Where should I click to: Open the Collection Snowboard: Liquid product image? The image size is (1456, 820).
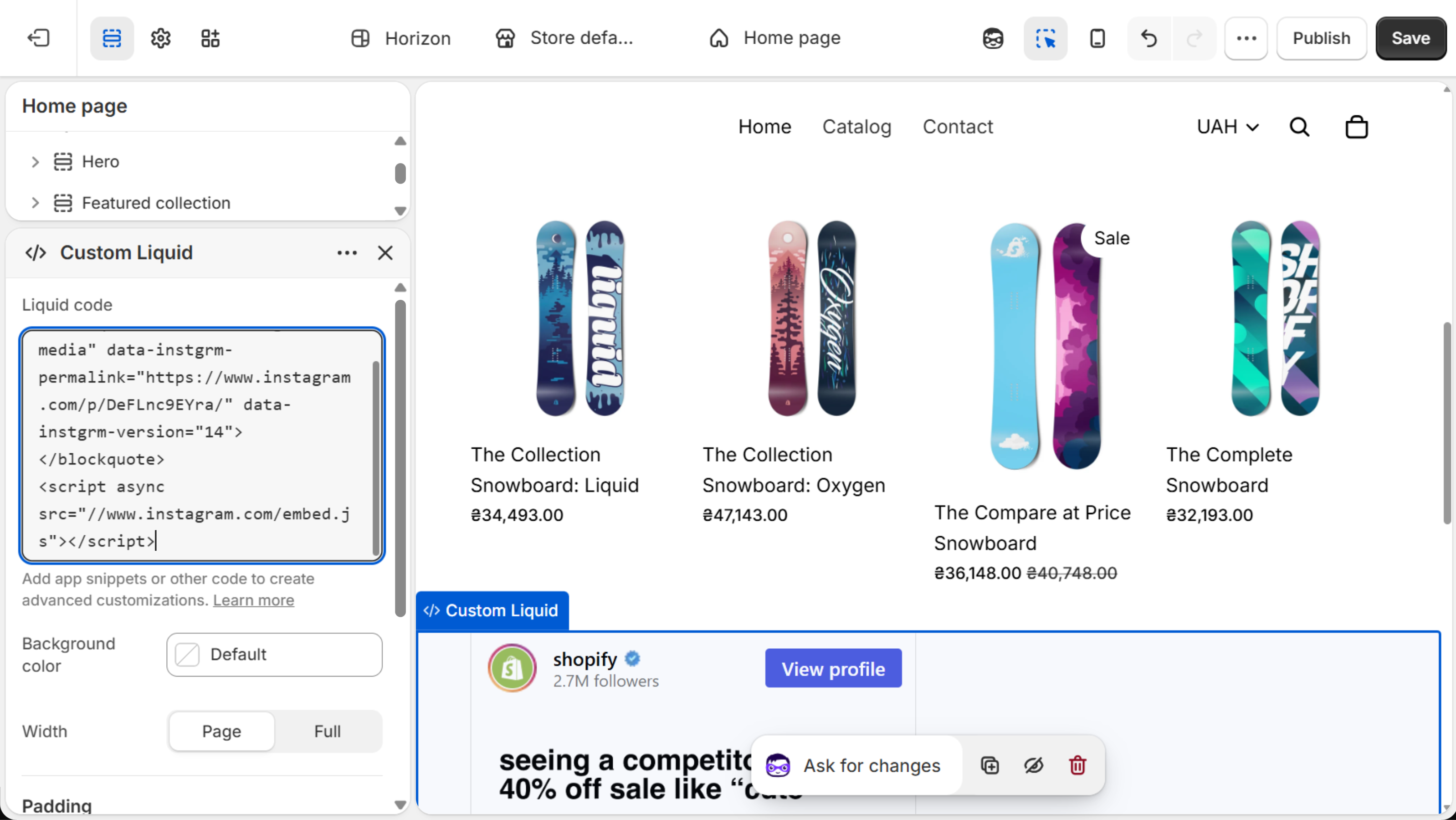tap(580, 318)
